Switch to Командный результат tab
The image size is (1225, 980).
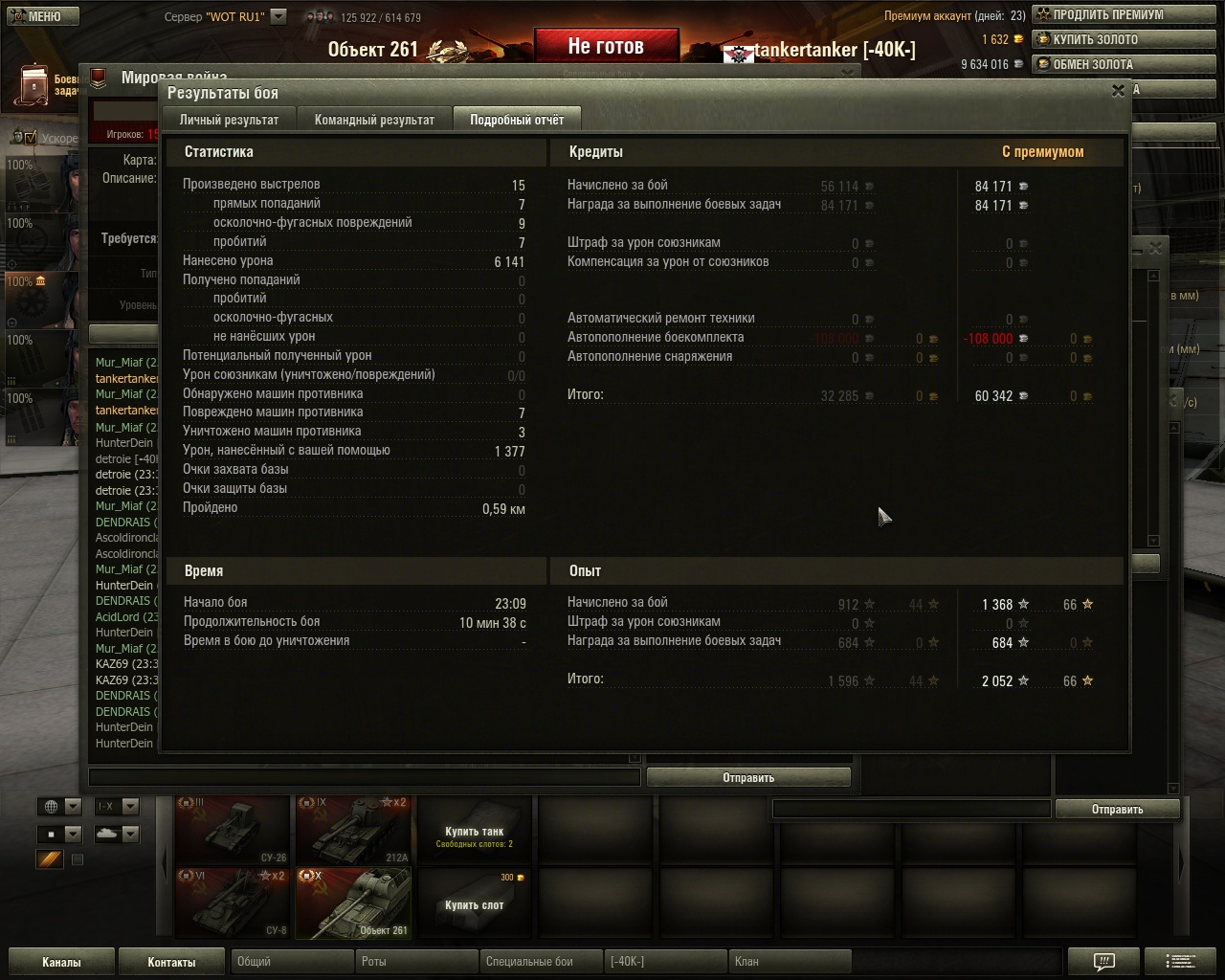click(374, 120)
